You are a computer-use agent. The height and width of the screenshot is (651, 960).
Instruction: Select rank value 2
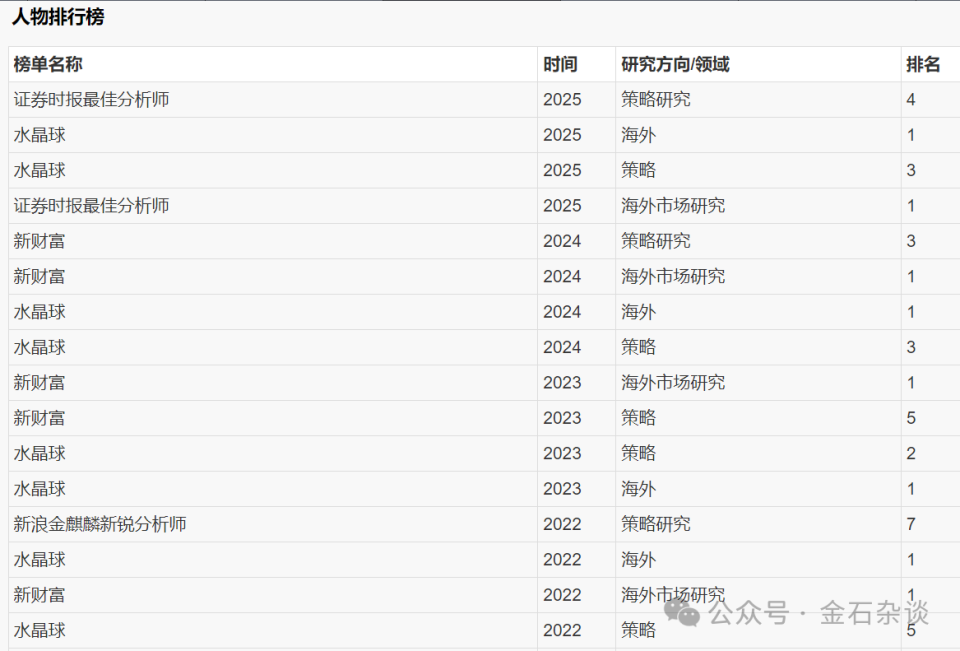[911, 454]
